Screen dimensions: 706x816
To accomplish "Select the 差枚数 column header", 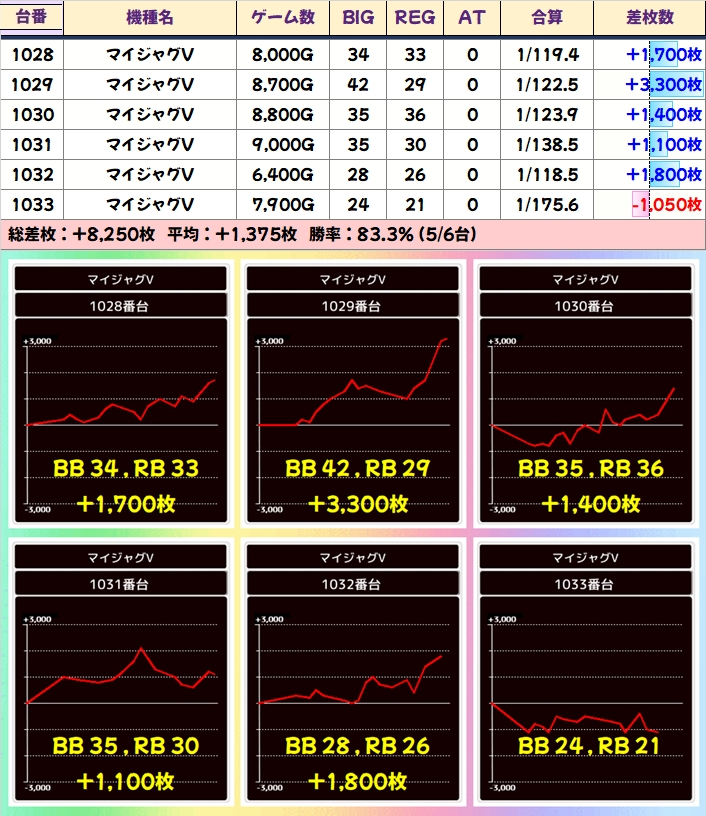I will (x=649, y=17).
